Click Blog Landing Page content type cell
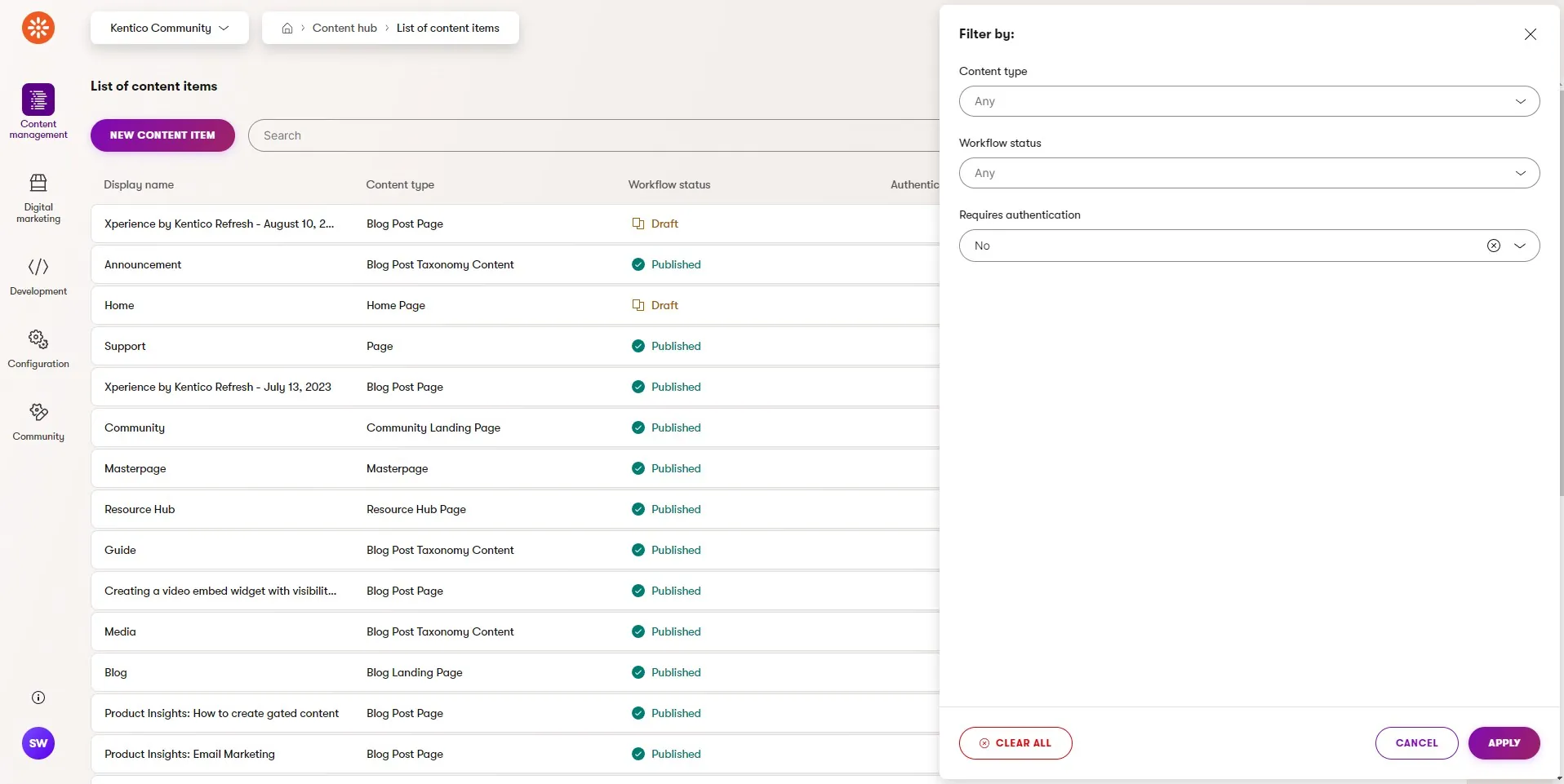 pyautogui.click(x=415, y=672)
